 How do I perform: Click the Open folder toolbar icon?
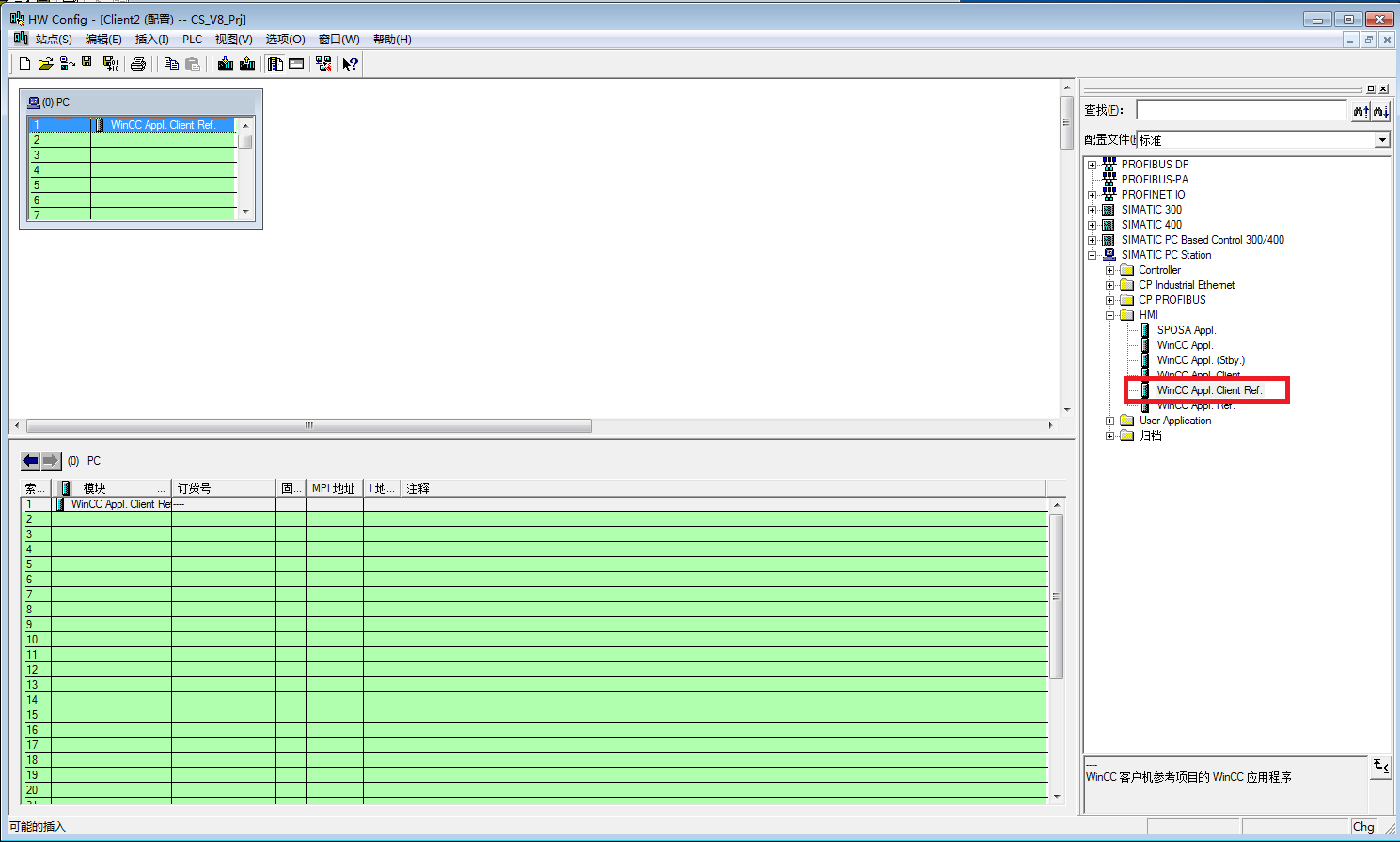pyautogui.click(x=45, y=64)
